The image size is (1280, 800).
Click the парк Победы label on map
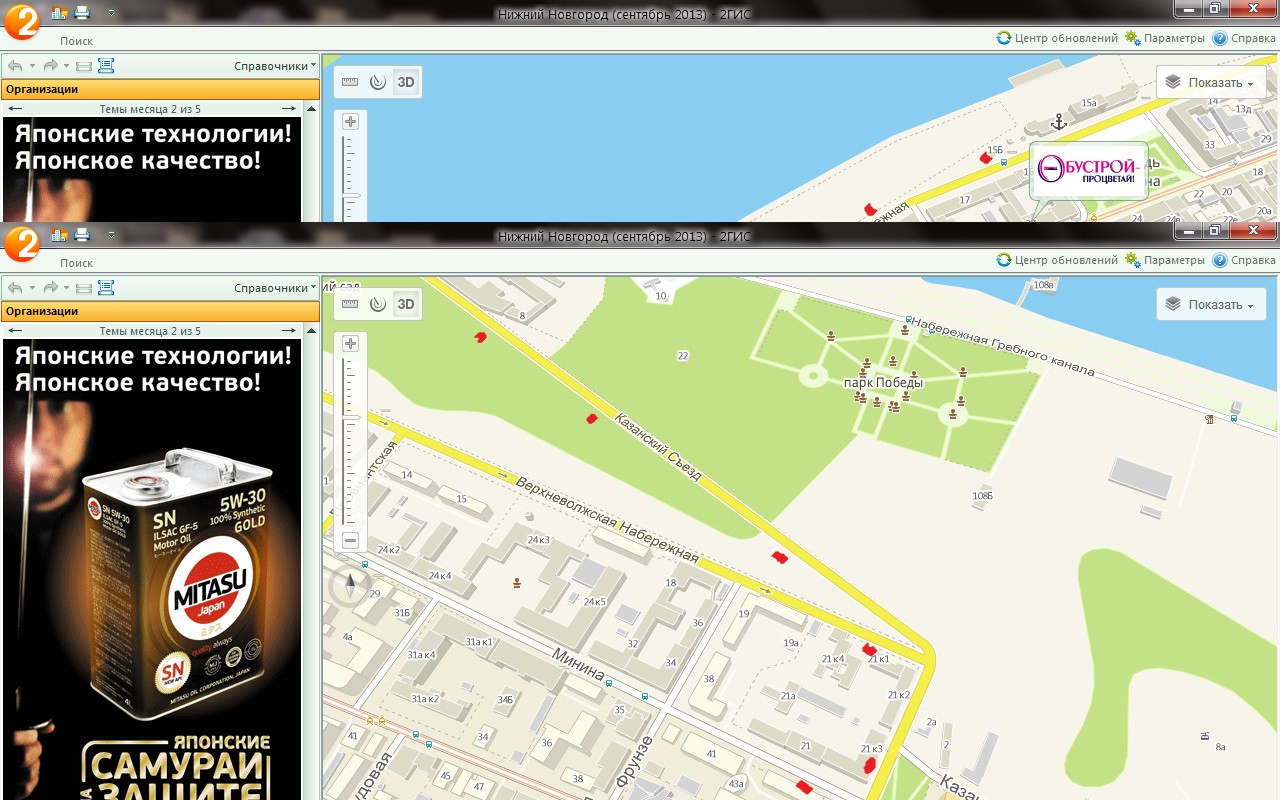click(x=883, y=382)
